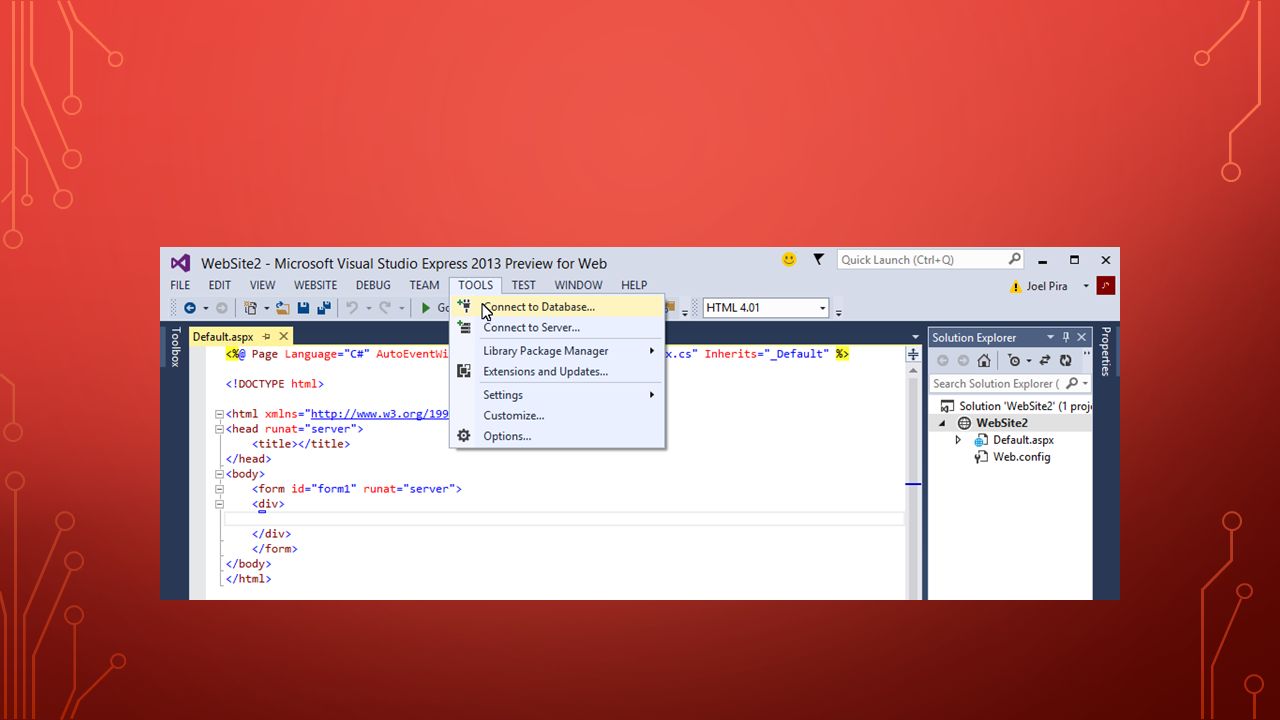
Task: Open the WINDOW menu
Action: coord(578,285)
